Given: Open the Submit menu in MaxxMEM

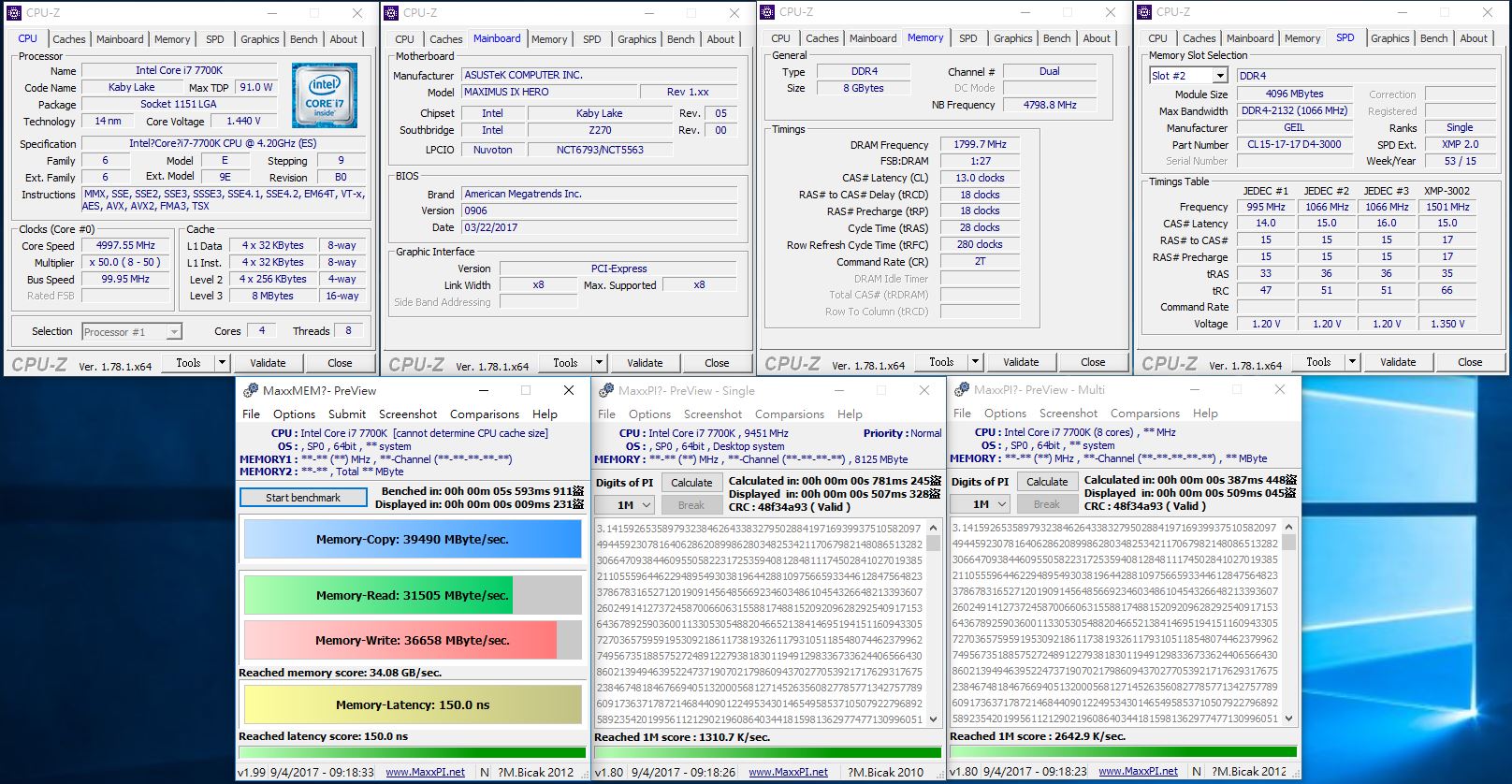Looking at the screenshot, I should 347,414.
